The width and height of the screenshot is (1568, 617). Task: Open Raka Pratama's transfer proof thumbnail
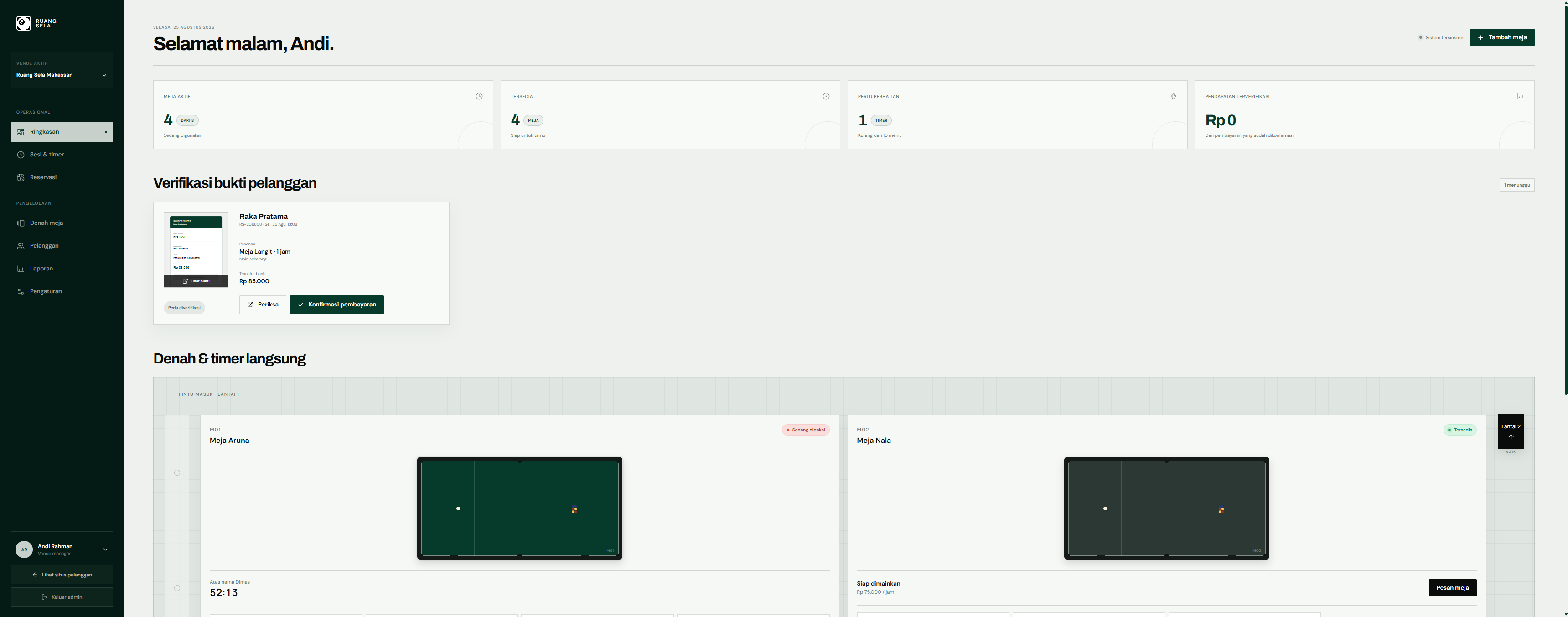click(x=196, y=250)
